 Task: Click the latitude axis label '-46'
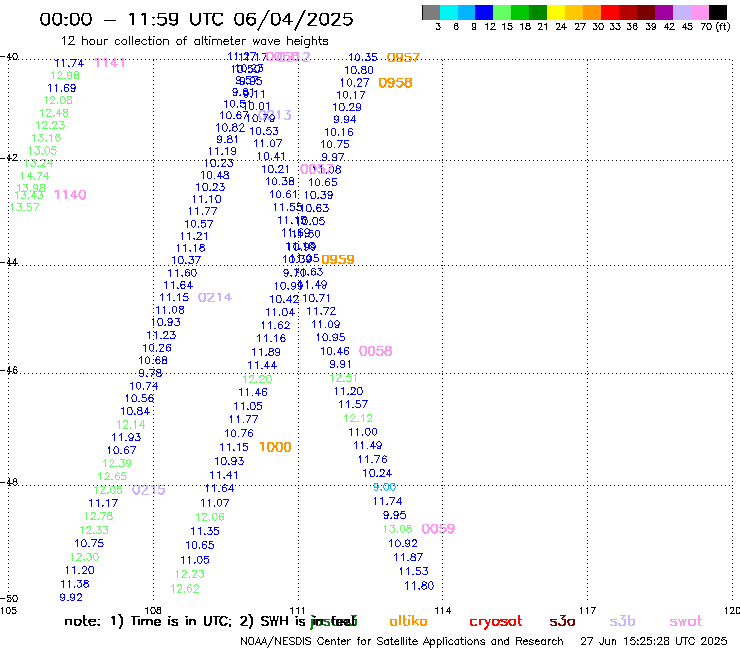click(9, 371)
